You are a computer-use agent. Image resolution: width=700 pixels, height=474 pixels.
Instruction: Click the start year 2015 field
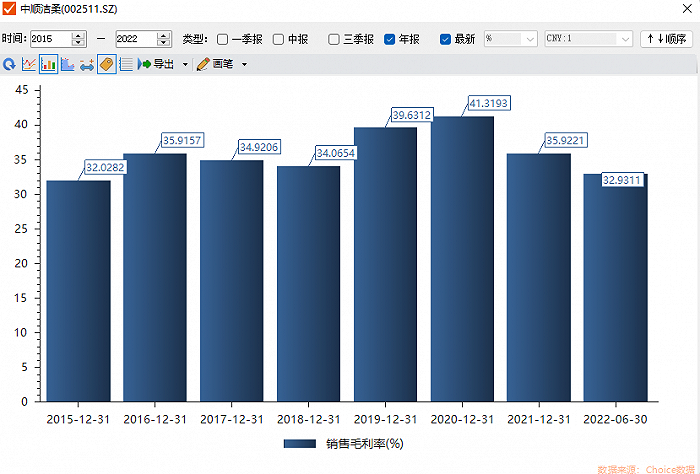click(x=49, y=39)
